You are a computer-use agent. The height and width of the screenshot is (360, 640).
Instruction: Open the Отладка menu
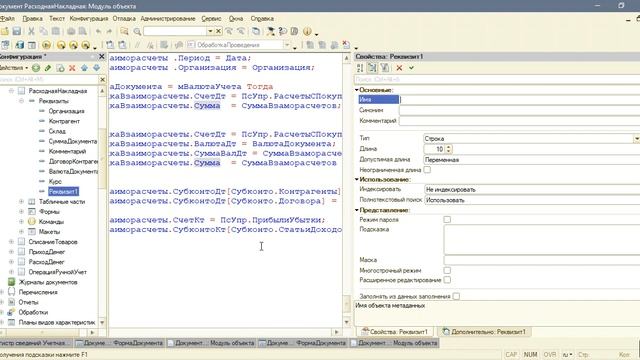pos(124,18)
